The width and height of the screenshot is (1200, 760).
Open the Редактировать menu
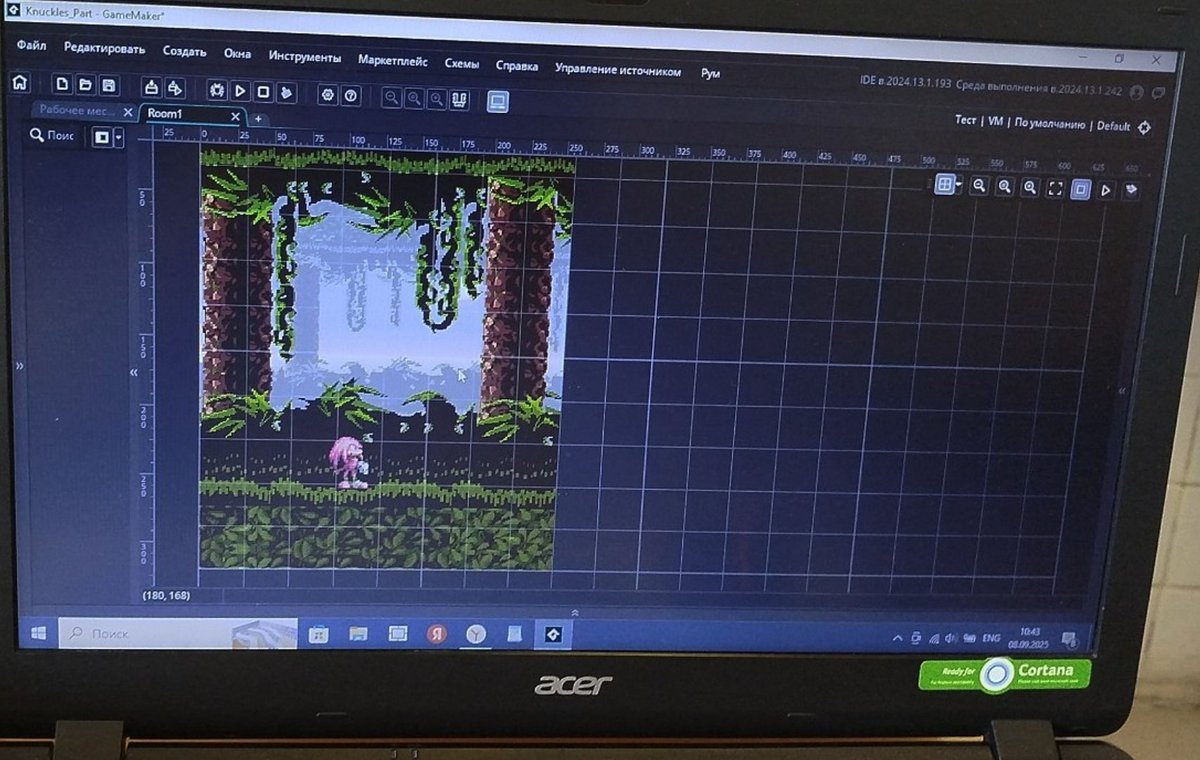[x=105, y=48]
